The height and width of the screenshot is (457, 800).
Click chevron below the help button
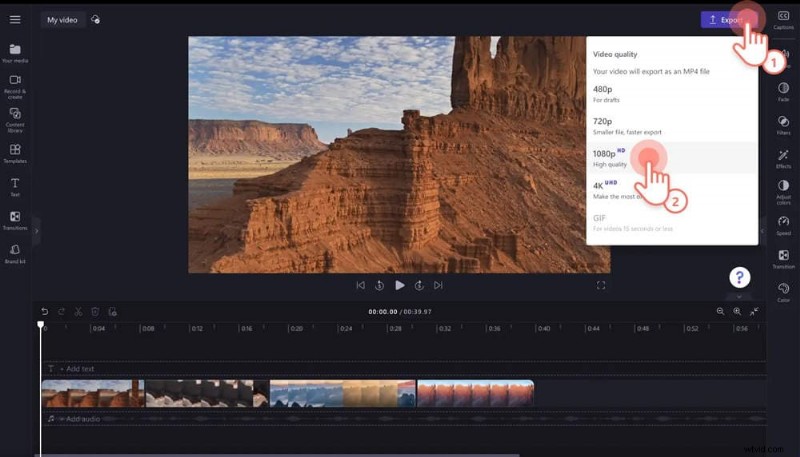[739, 296]
